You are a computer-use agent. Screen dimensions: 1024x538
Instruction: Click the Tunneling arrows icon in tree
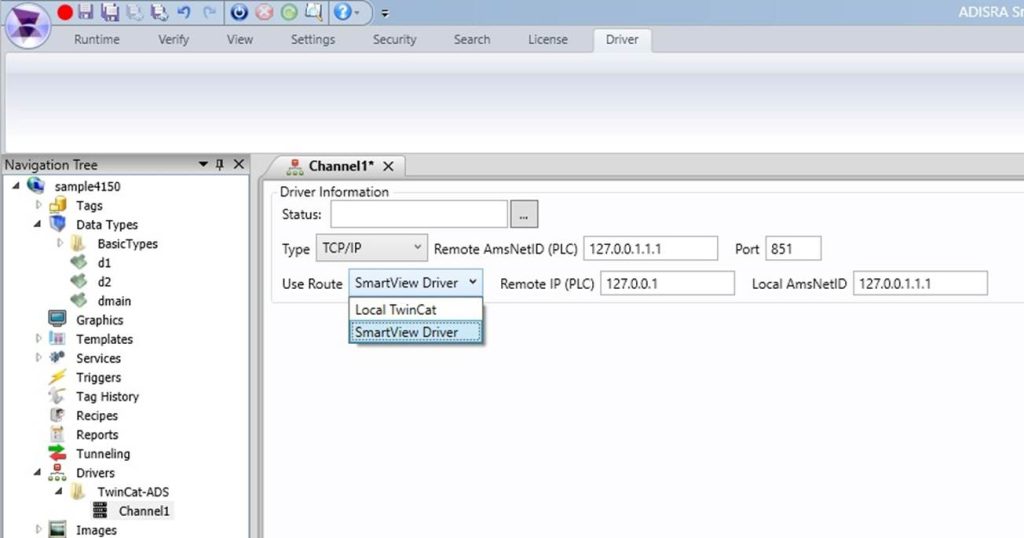[58, 454]
